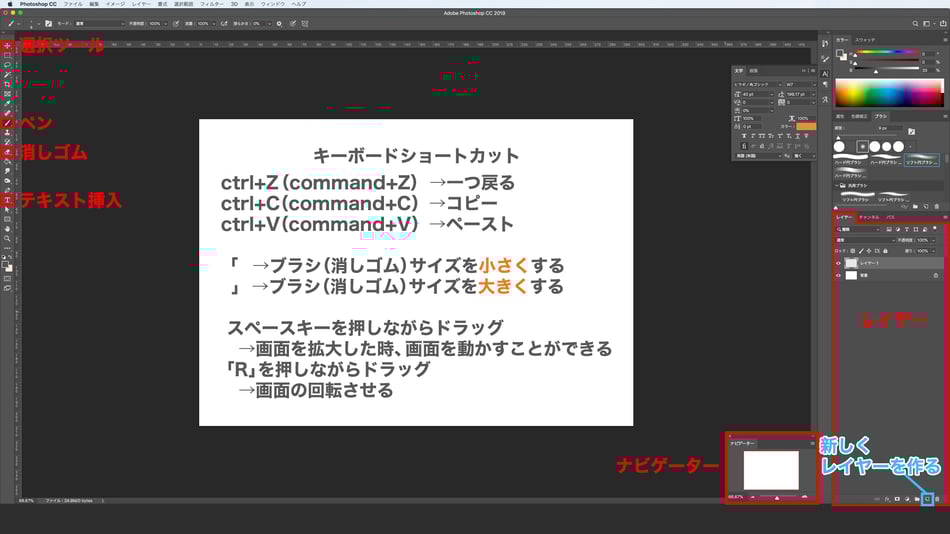The width and height of the screenshot is (950, 534).
Task: Select the Eraser tool
Action: coord(7,152)
